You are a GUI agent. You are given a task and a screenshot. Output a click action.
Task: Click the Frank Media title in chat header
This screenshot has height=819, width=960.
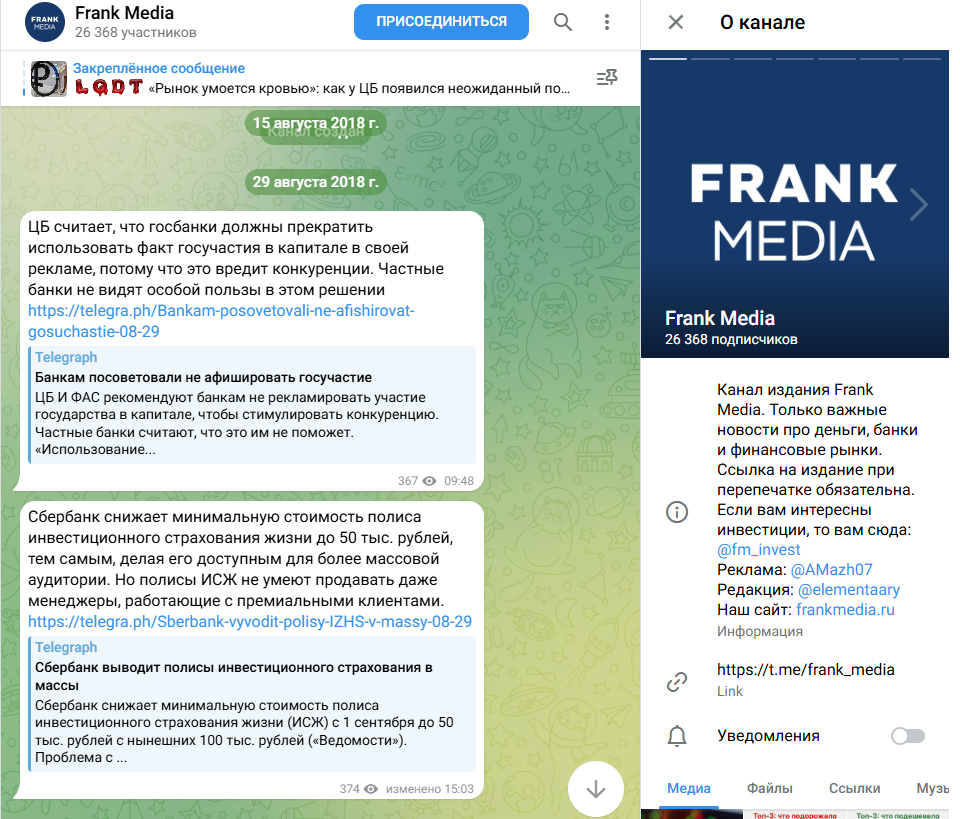124,13
